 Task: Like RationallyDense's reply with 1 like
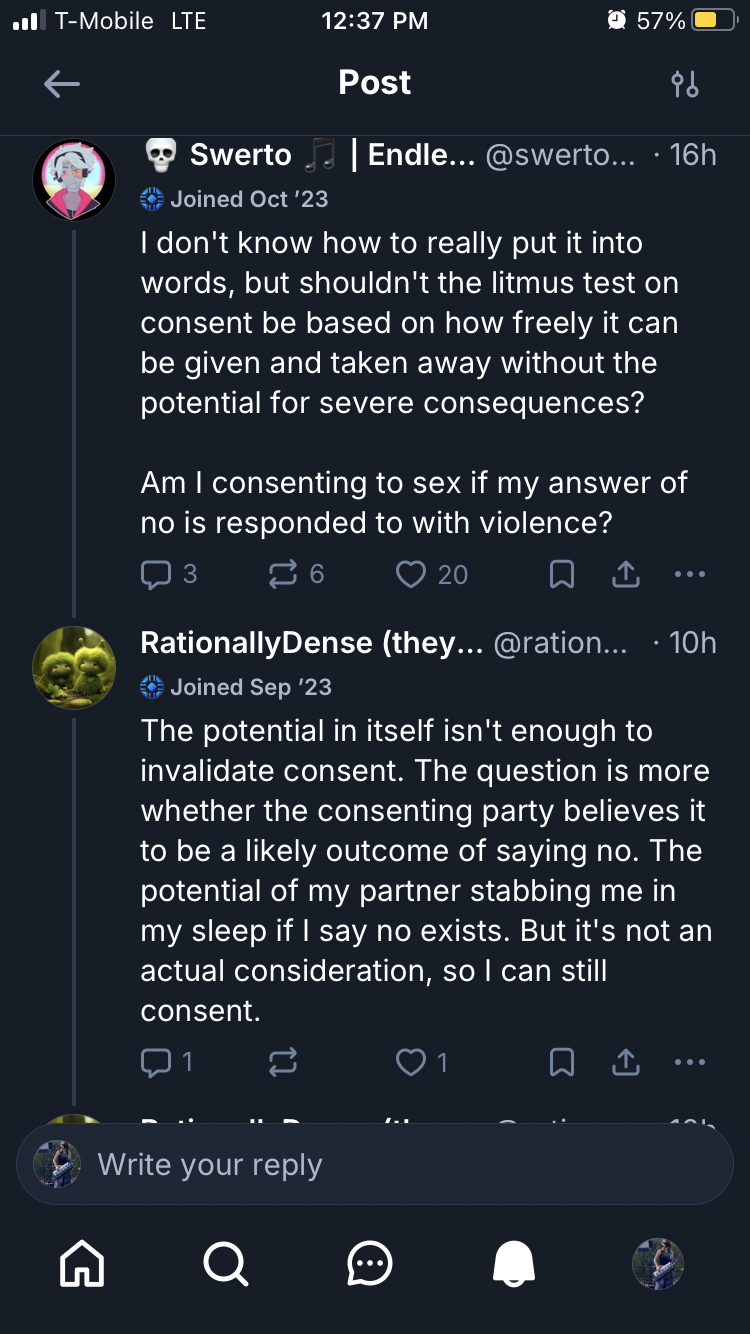point(411,1062)
